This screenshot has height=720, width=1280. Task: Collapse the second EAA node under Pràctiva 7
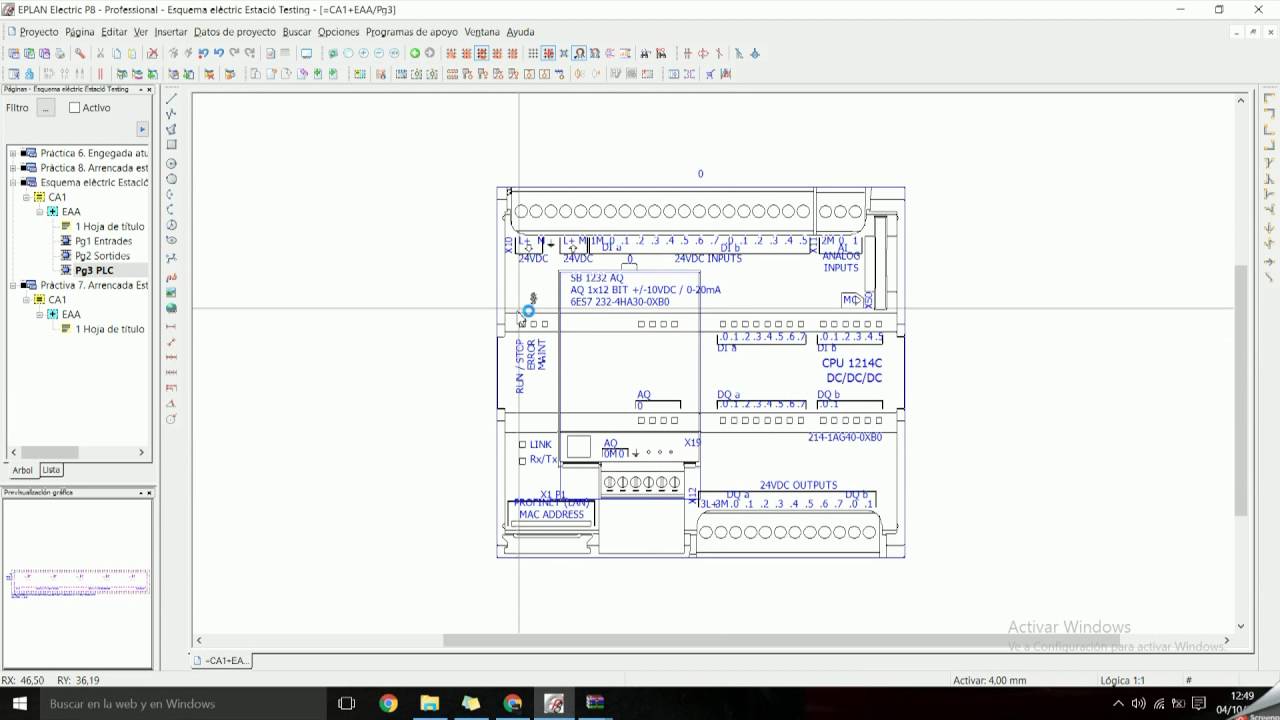[x=40, y=314]
